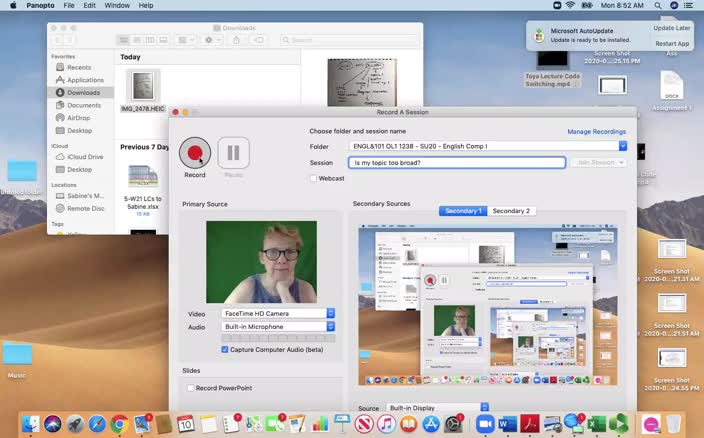Click Update Later in the AutoUpdate notification
This screenshot has width=704, height=438.
coord(671,28)
